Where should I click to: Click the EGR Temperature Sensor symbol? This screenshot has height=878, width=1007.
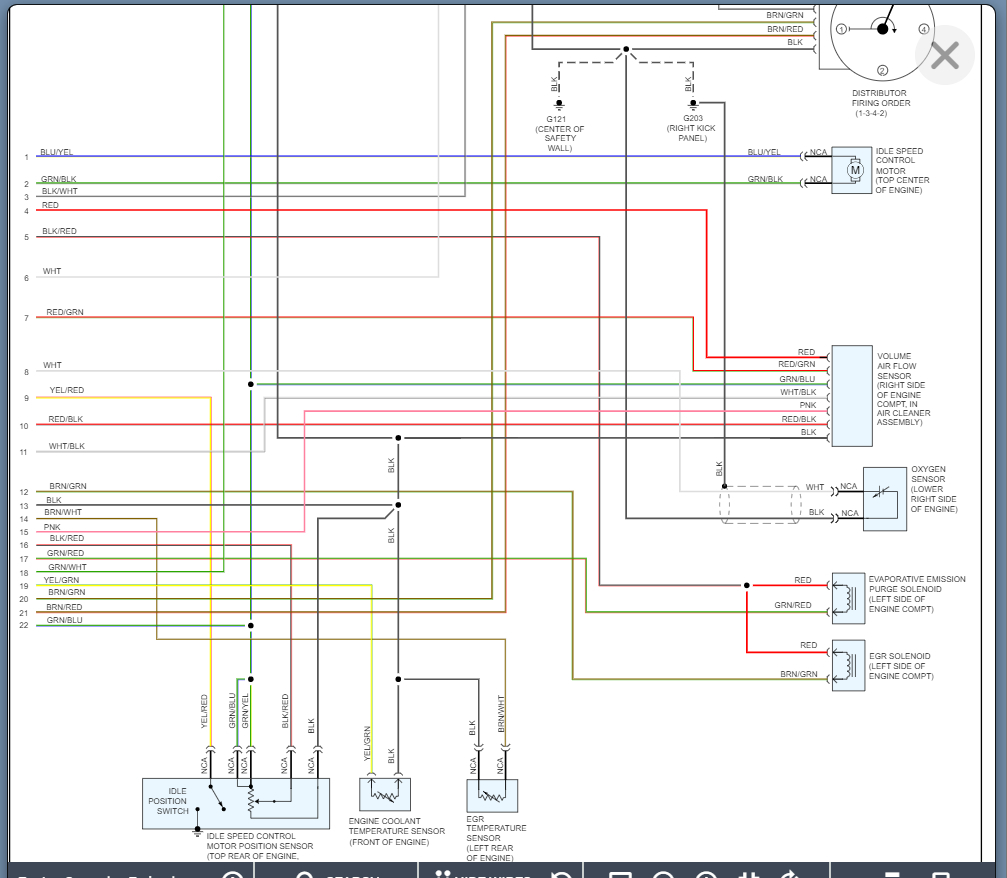click(x=492, y=796)
